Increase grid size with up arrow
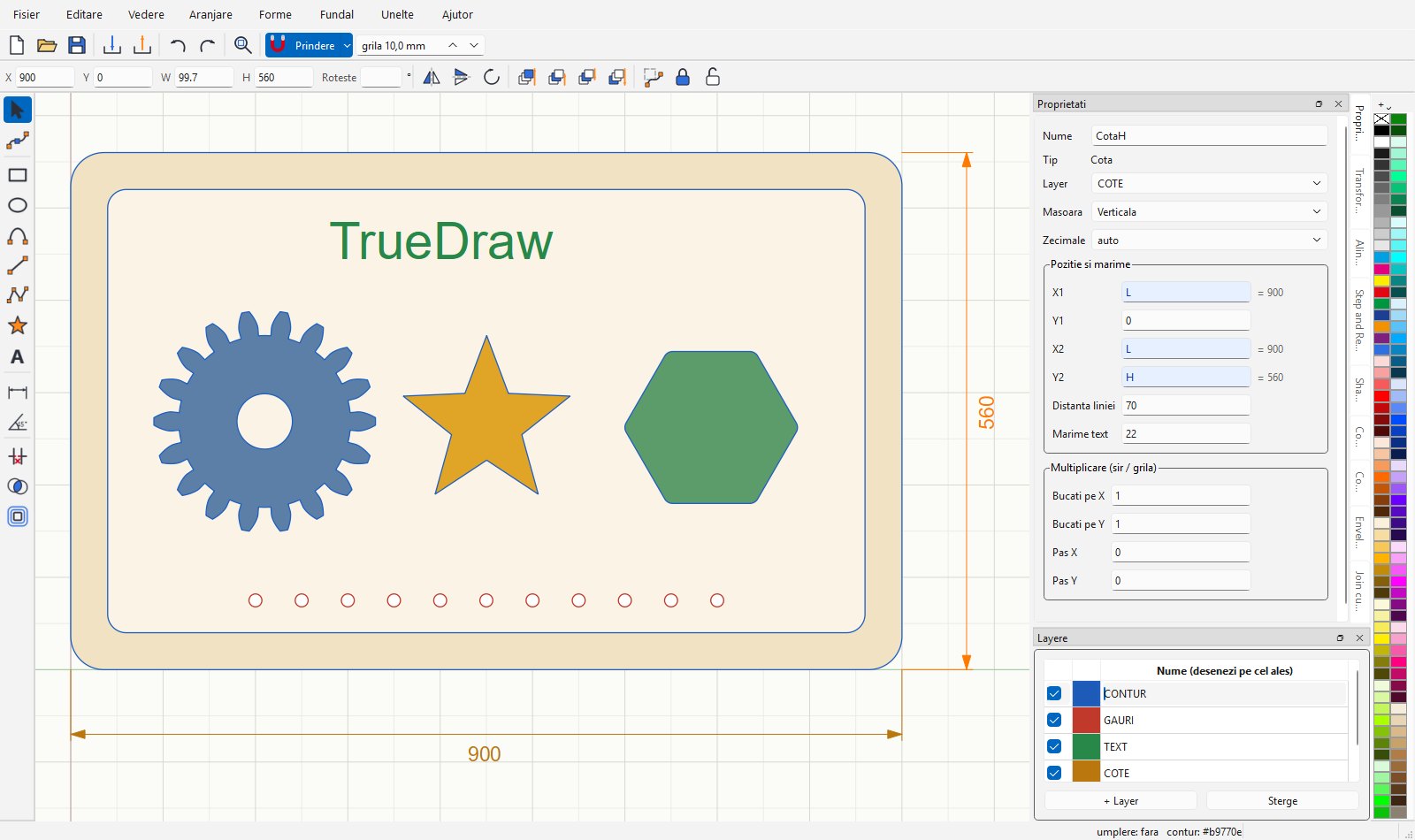 (453, 45)
